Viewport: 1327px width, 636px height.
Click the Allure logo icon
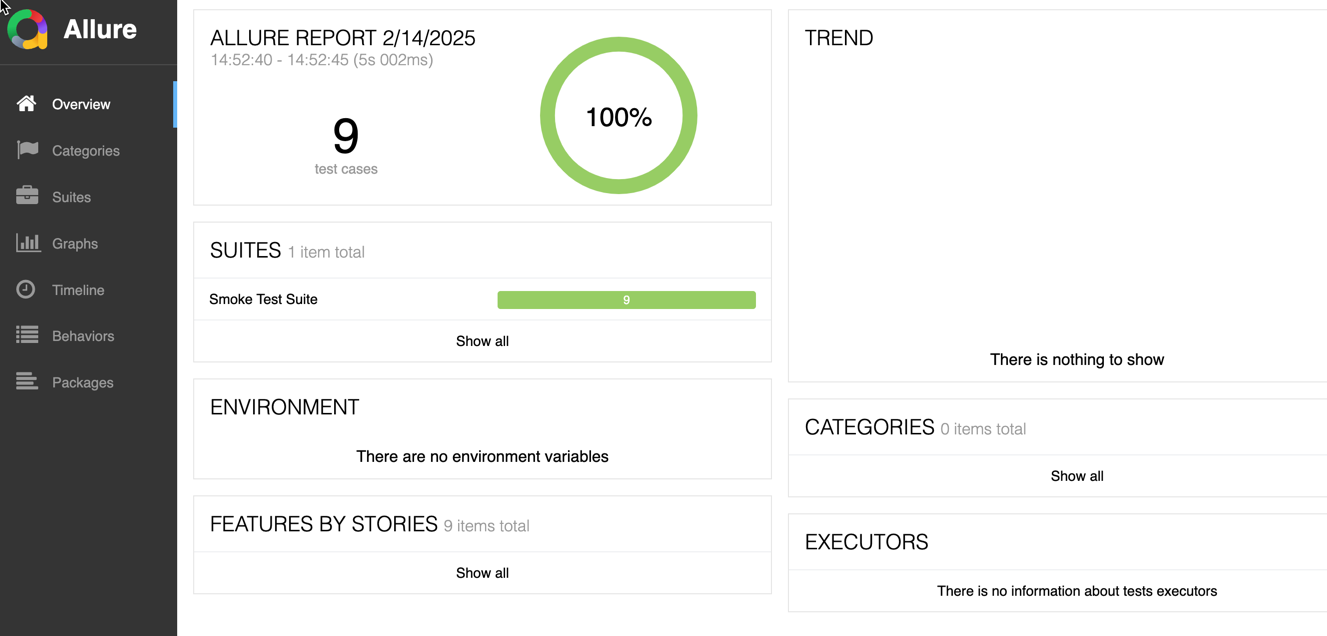click(28, 29)
